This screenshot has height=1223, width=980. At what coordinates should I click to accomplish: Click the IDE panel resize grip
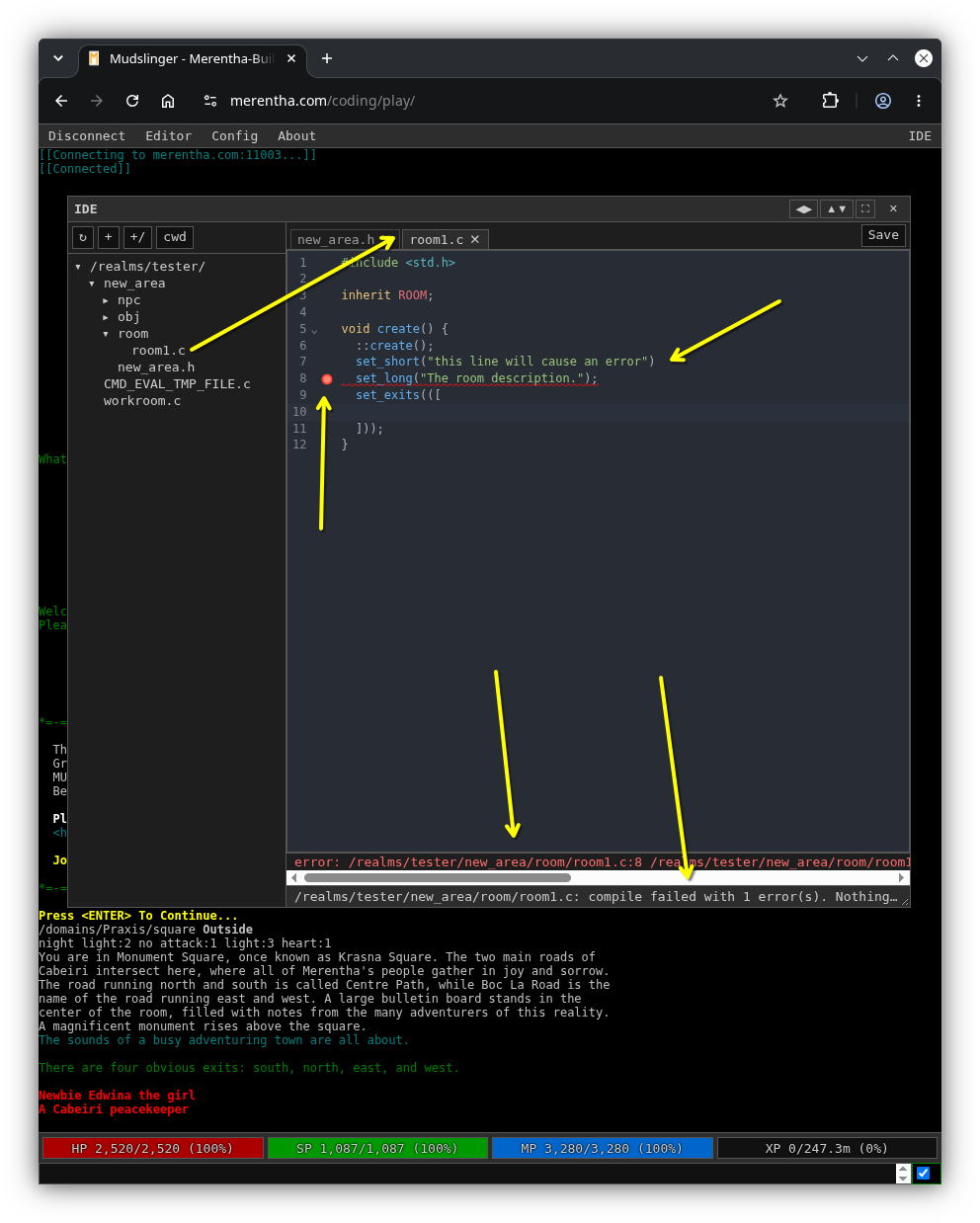click(904, 901)
